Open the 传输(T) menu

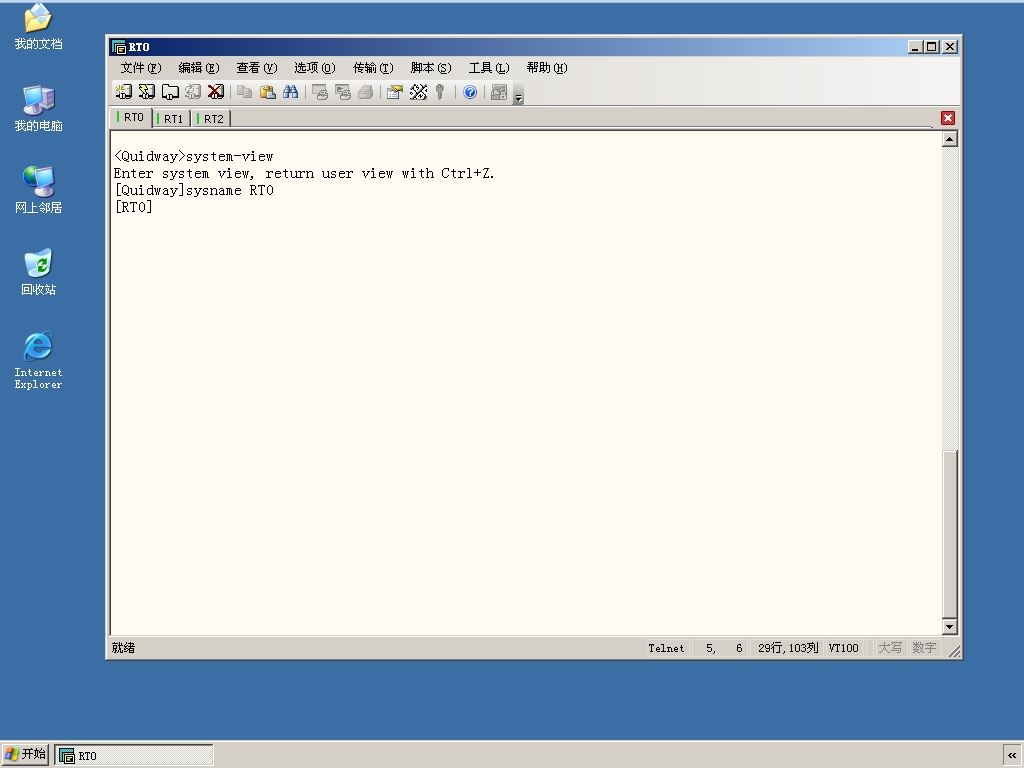(373, 68)
